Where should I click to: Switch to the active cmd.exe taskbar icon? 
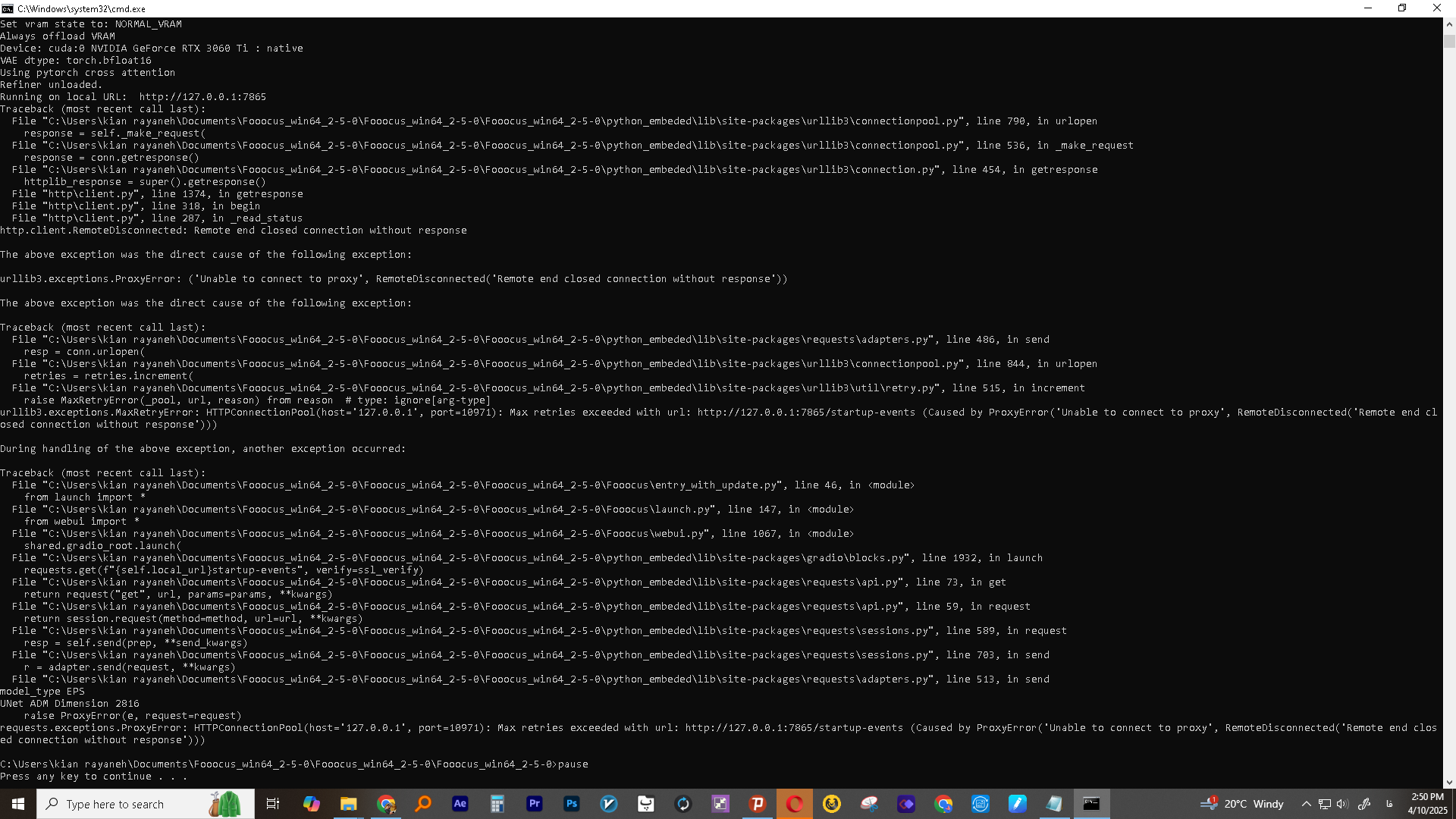click(1091, 804)
